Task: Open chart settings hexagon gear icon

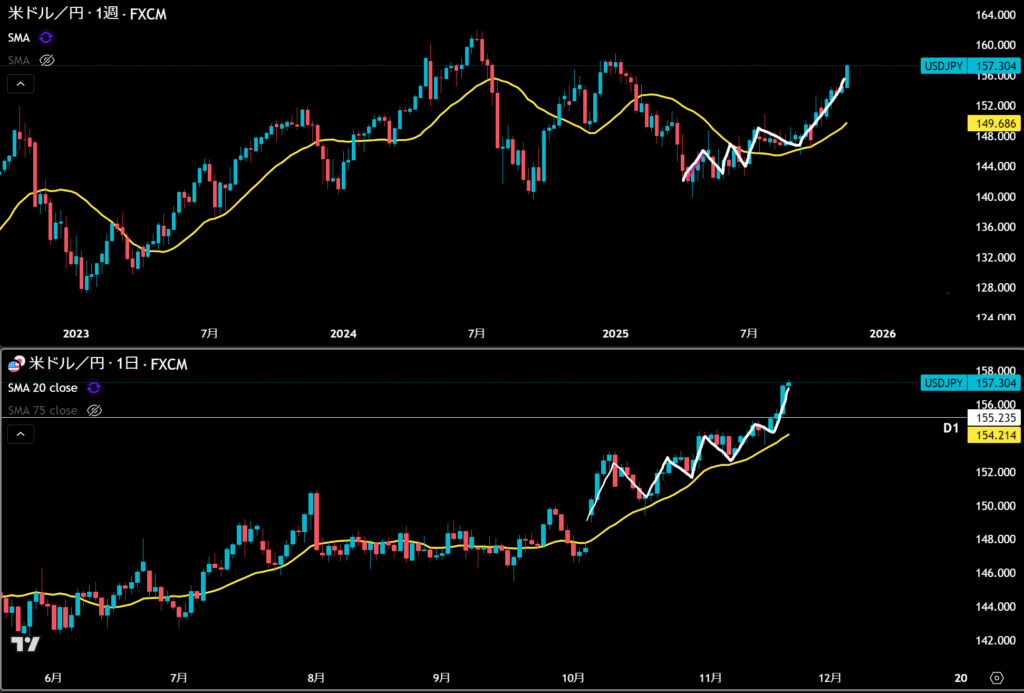Action: (996, 677)
